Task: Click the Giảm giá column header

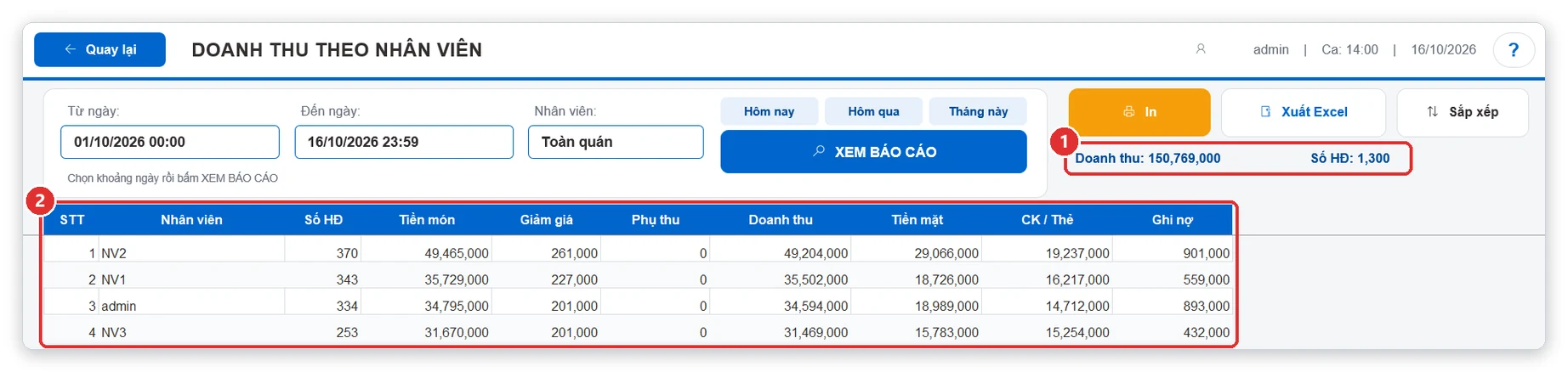Action: coord(546,220)
